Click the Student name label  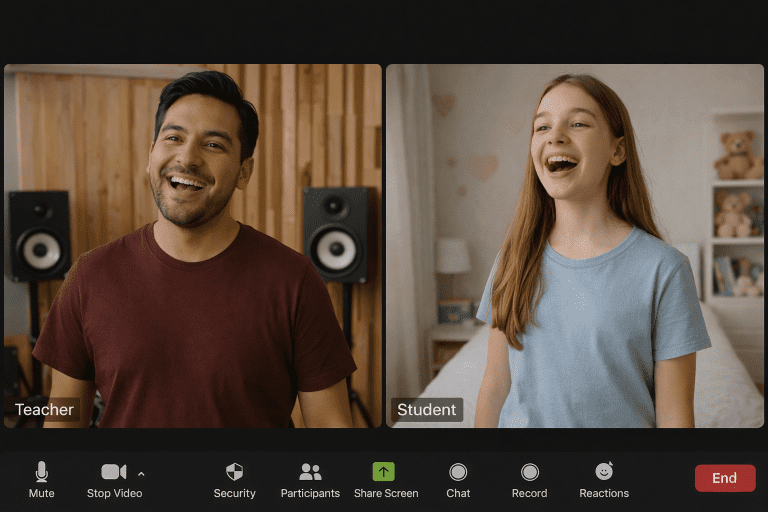(427, 409)
